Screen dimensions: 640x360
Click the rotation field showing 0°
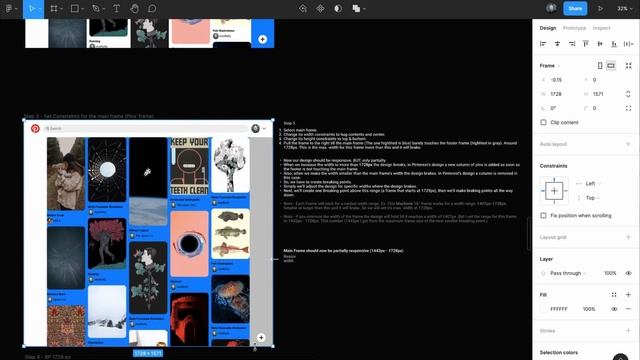(558, 108)
